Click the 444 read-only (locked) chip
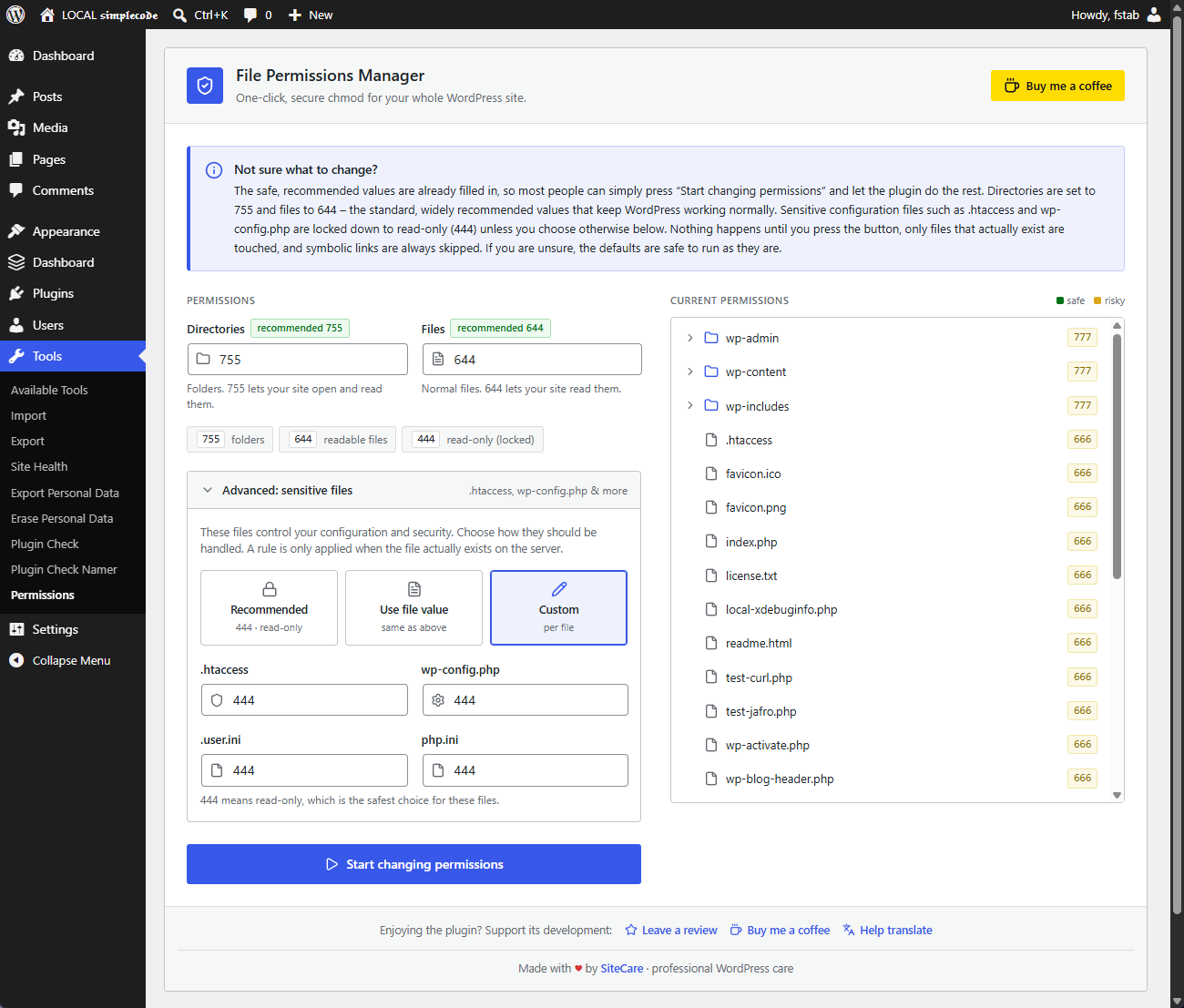The image size is (1184, 1008). tap(472, 440)
